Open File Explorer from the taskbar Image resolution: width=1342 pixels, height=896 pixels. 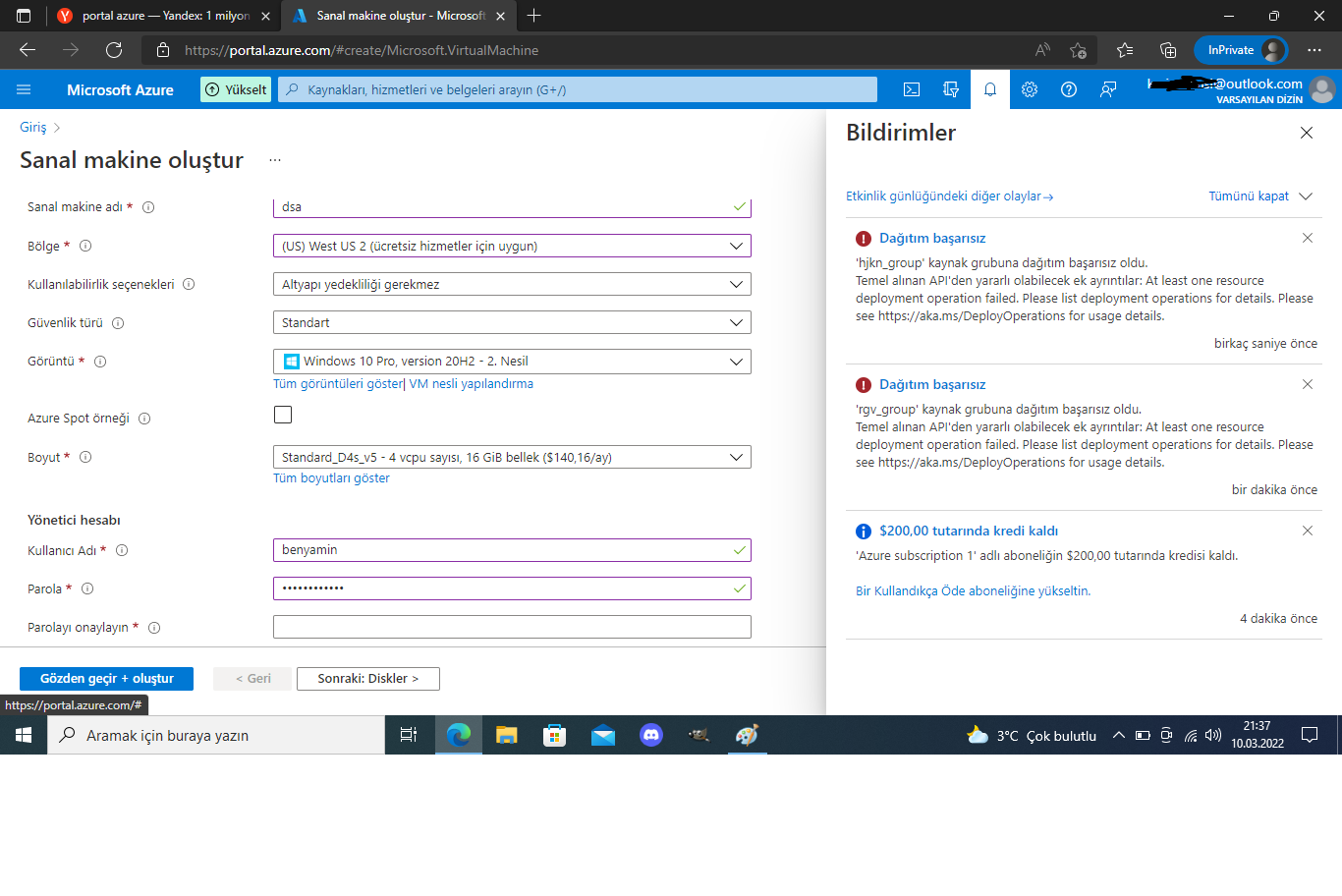506,735
